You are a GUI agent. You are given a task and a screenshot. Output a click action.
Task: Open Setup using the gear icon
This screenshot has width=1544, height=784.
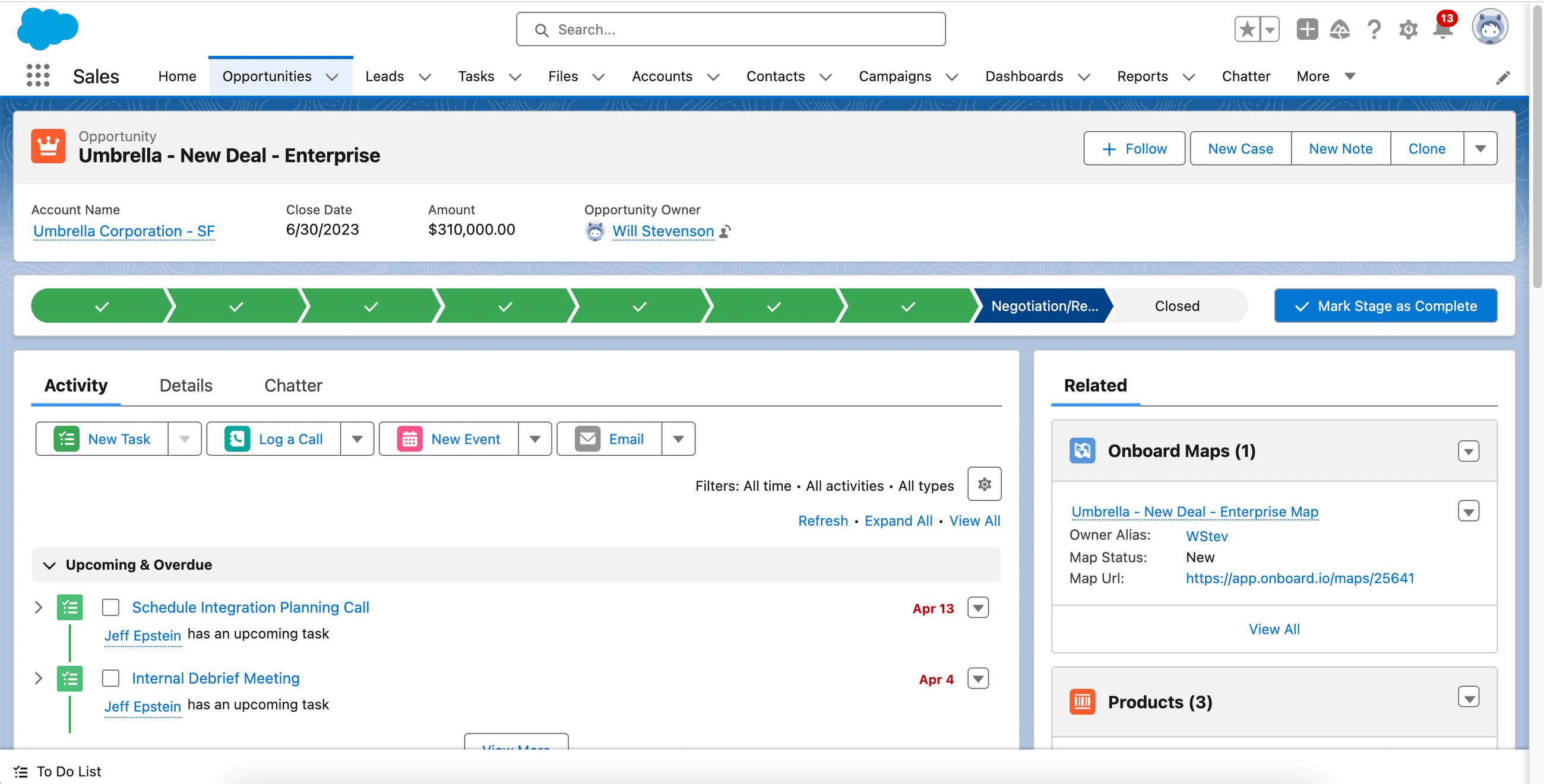pos(1408,30)
